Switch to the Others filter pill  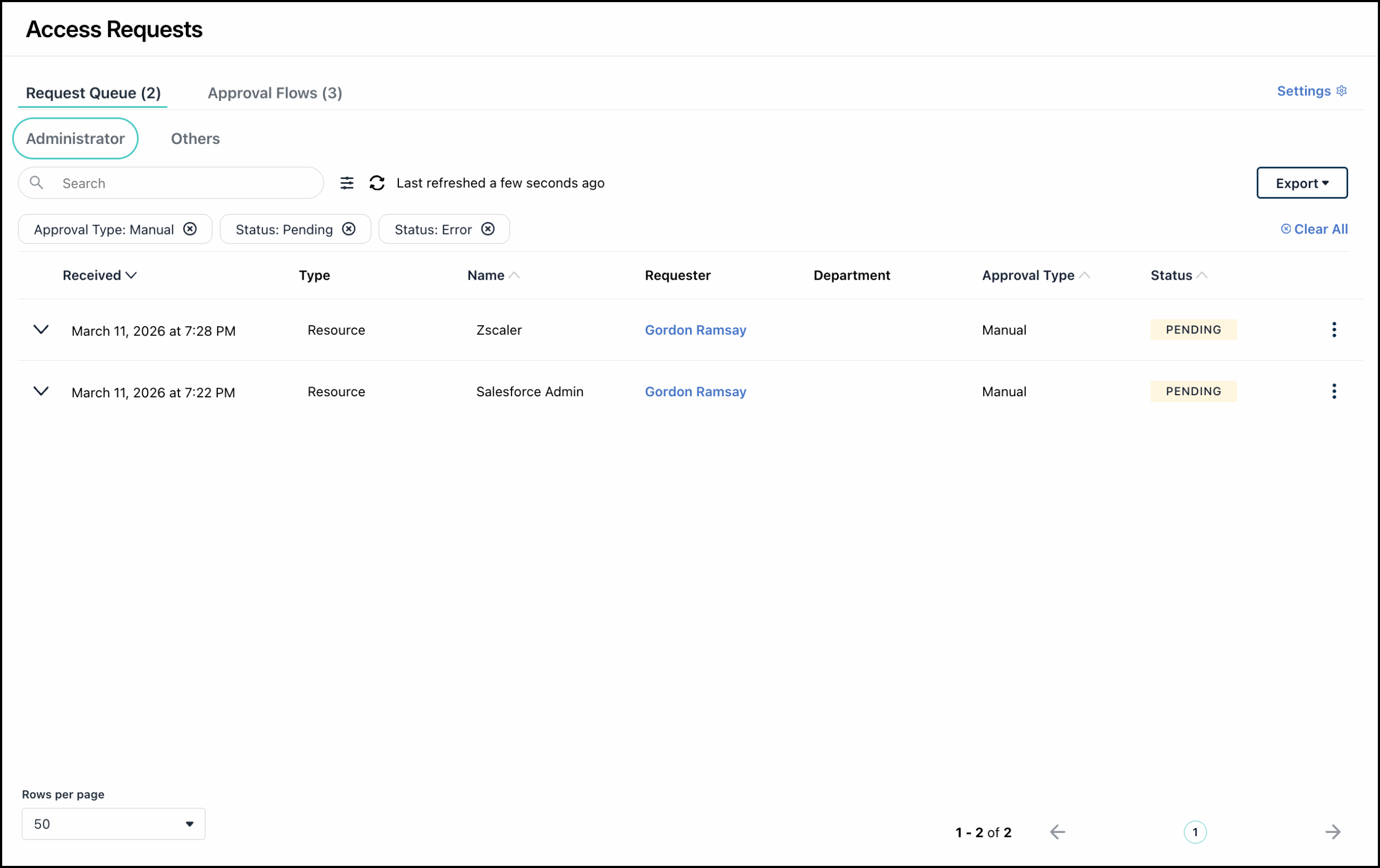click(195, 138)
